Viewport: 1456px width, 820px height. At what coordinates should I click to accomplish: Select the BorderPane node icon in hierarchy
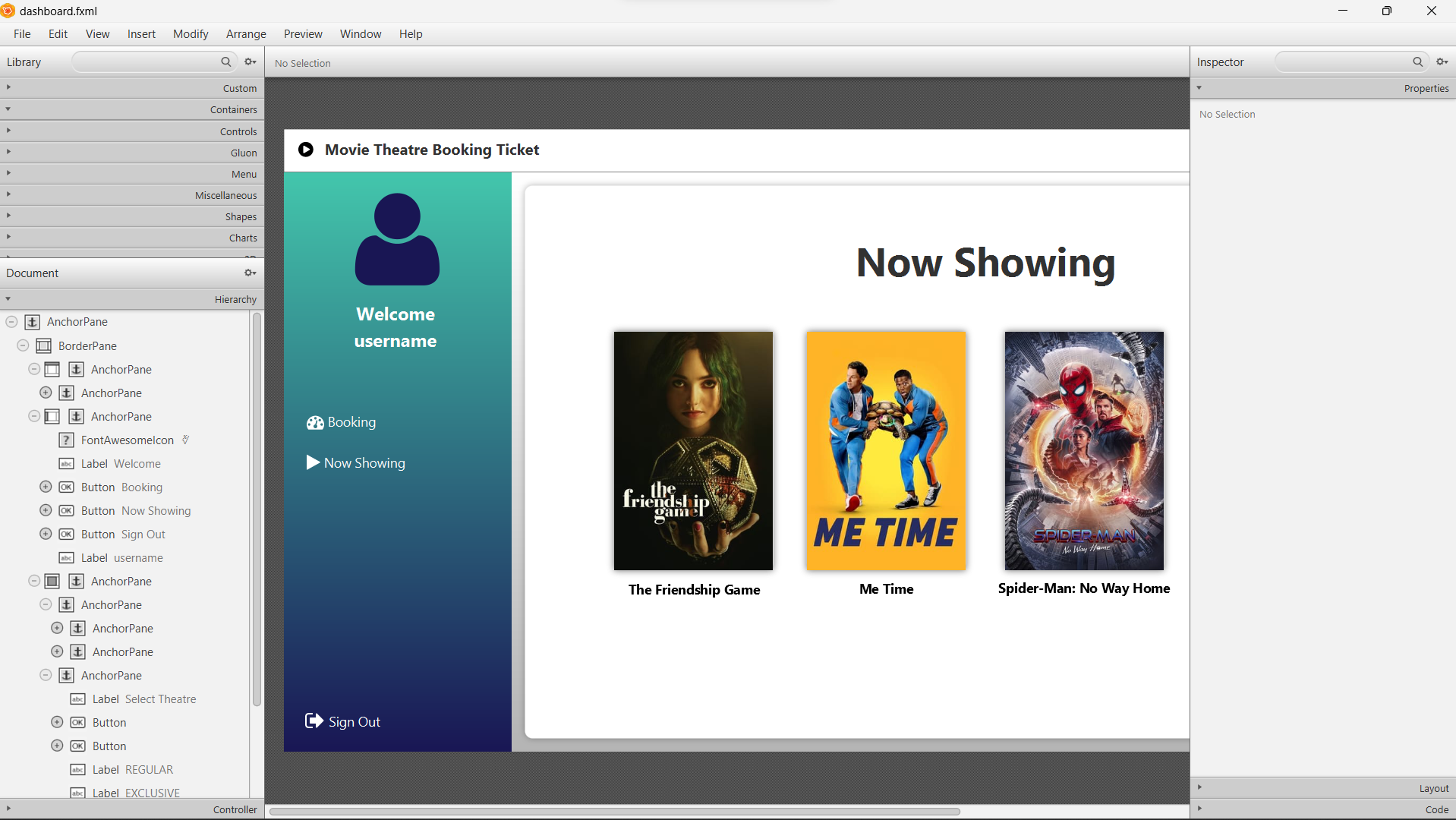click(x=44, y=345)
